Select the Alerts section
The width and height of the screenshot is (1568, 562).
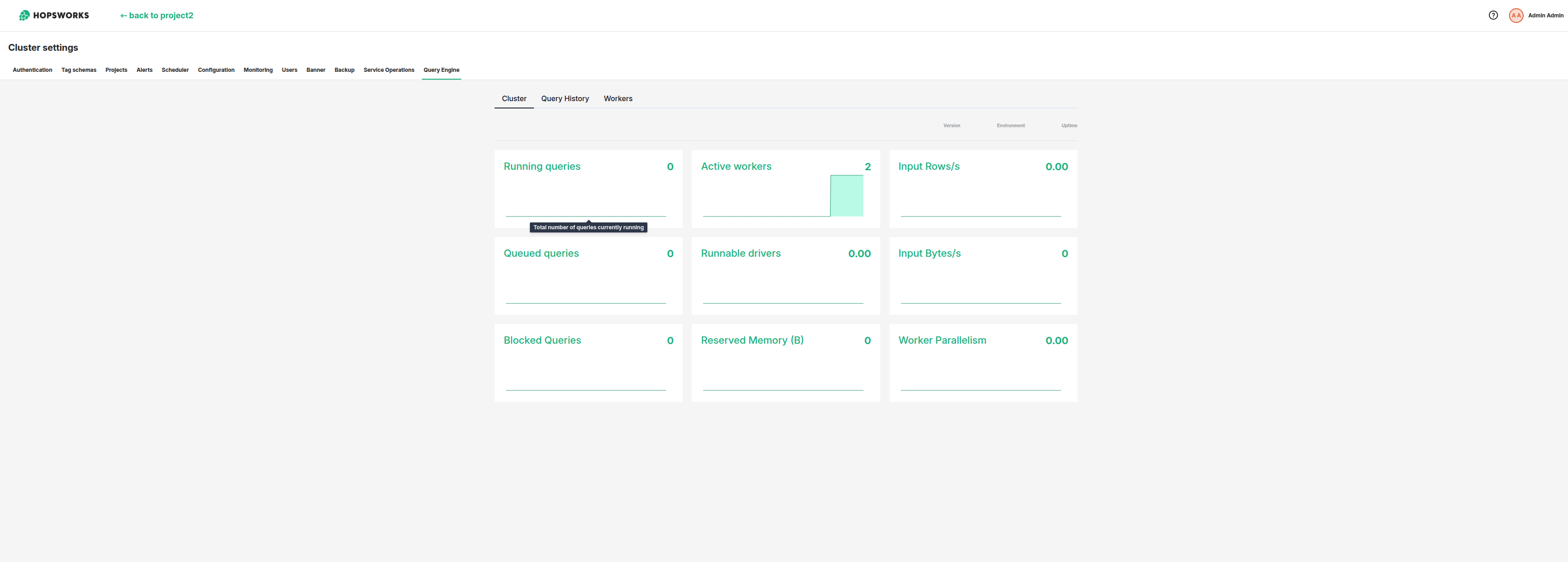(144, 70)
